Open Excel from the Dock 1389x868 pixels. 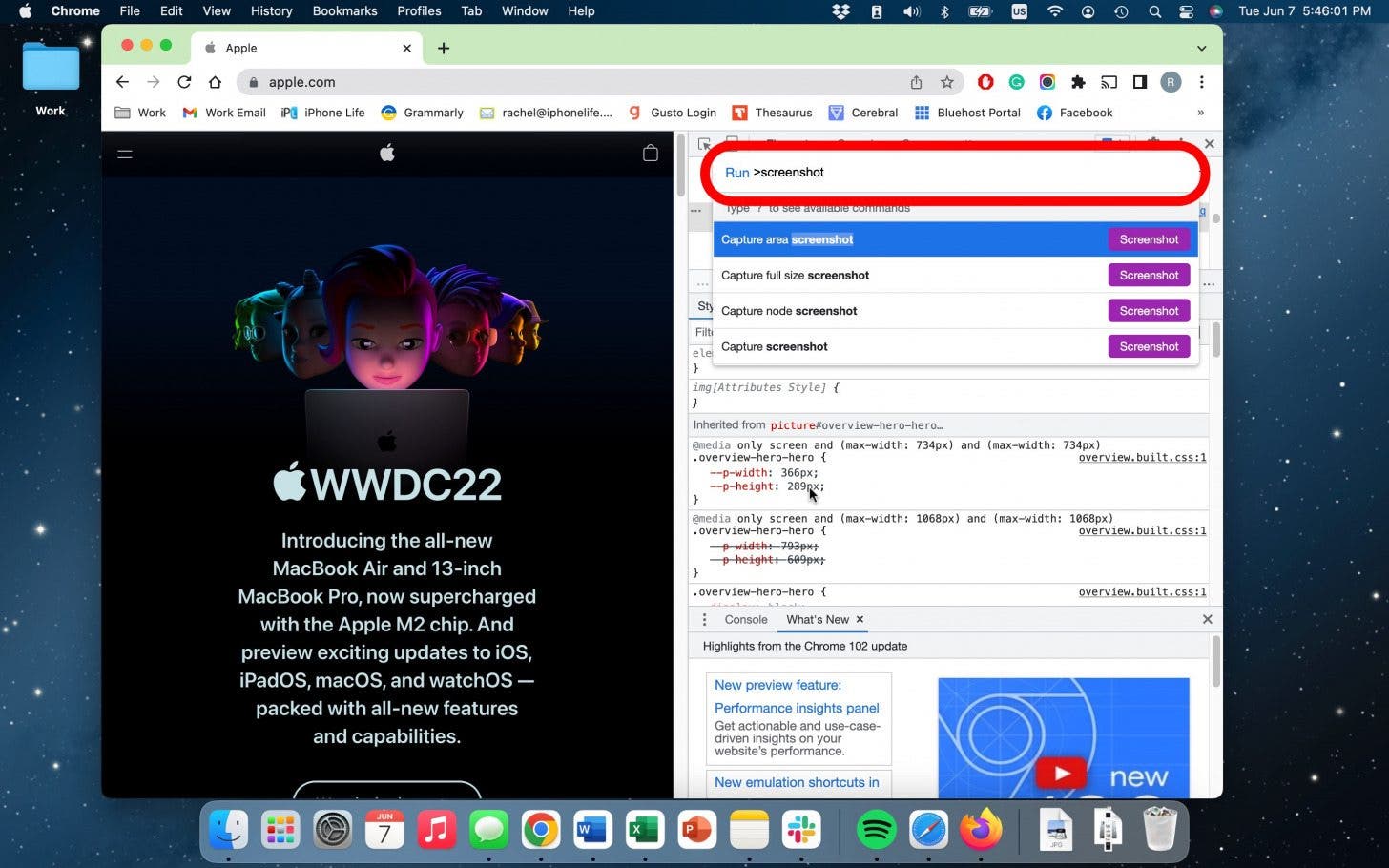pos(644,830)
